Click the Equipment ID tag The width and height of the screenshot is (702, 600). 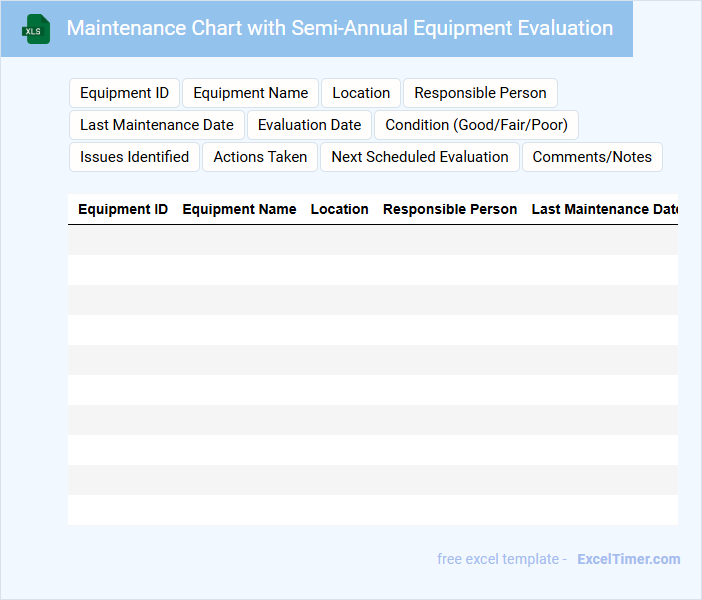(x=124, y=93)
